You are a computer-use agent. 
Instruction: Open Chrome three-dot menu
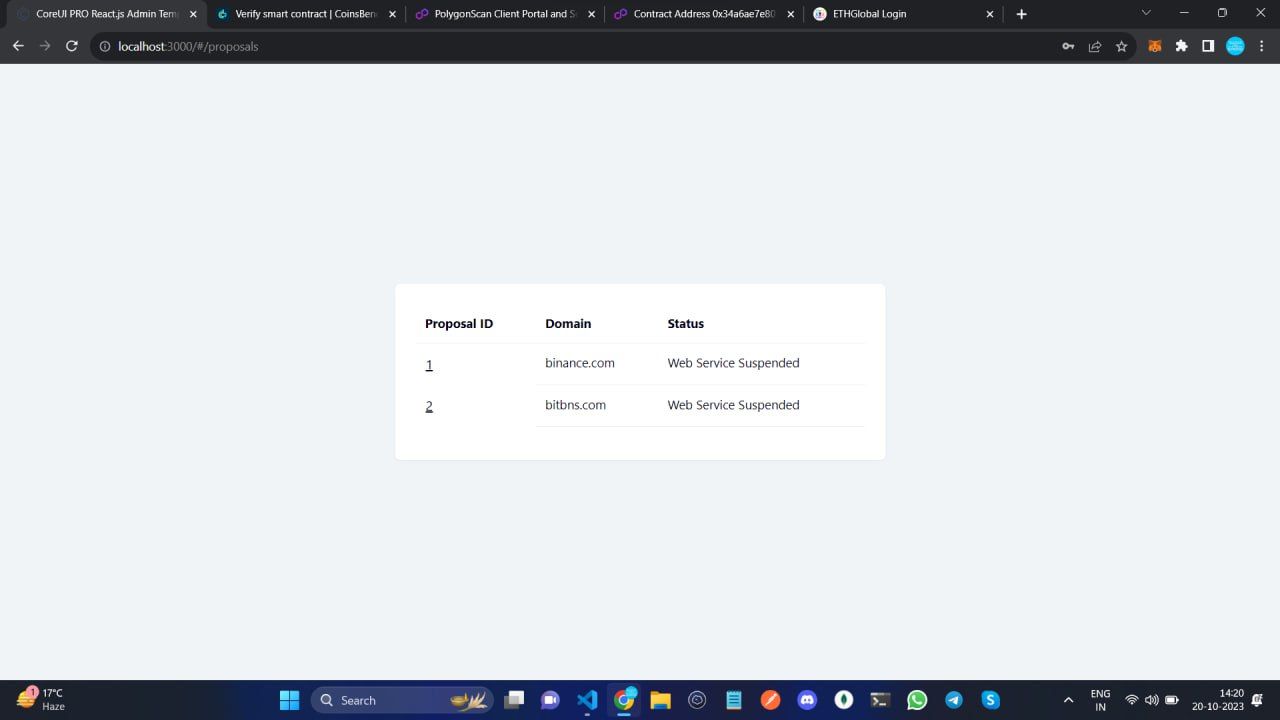pos(1262,46)
